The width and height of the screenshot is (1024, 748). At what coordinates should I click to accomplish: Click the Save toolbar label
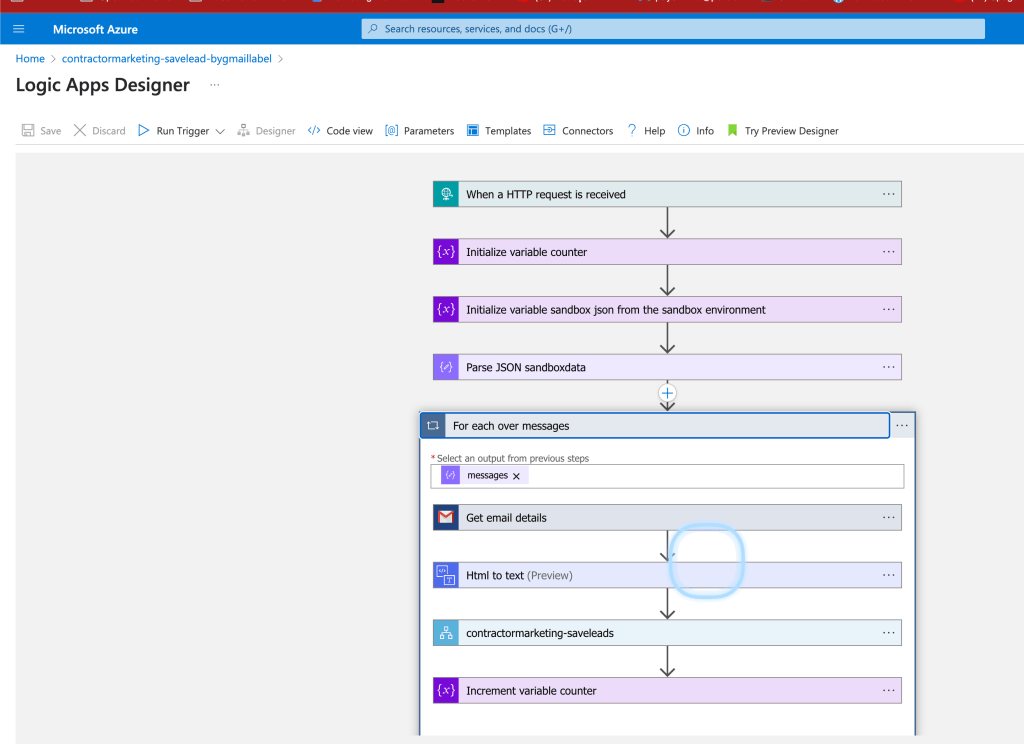point(50,131)
